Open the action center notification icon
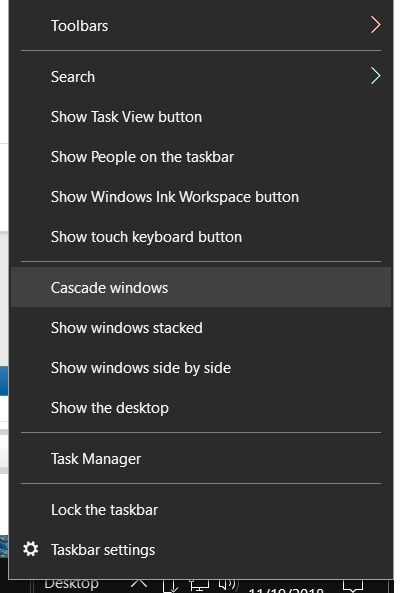413x593 pixels. (x=352, y=586)
